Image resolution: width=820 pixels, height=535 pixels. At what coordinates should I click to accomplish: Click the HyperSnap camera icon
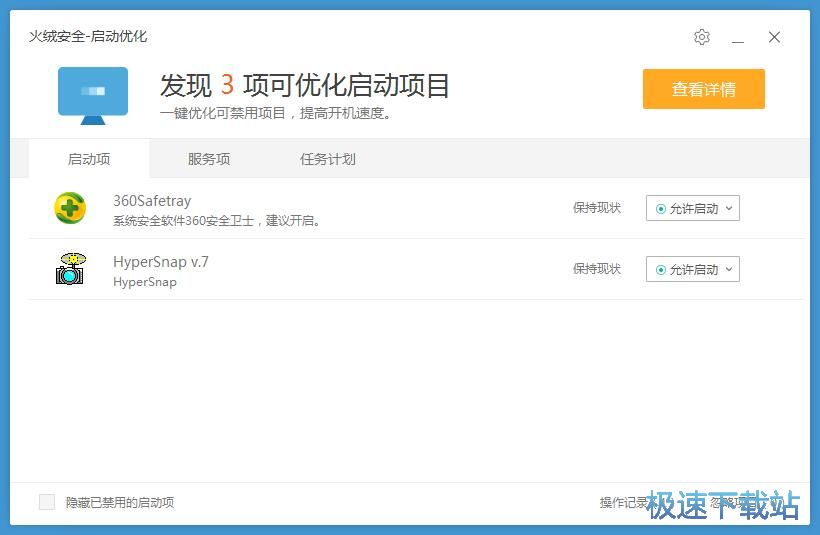click(x=71, y=269)
